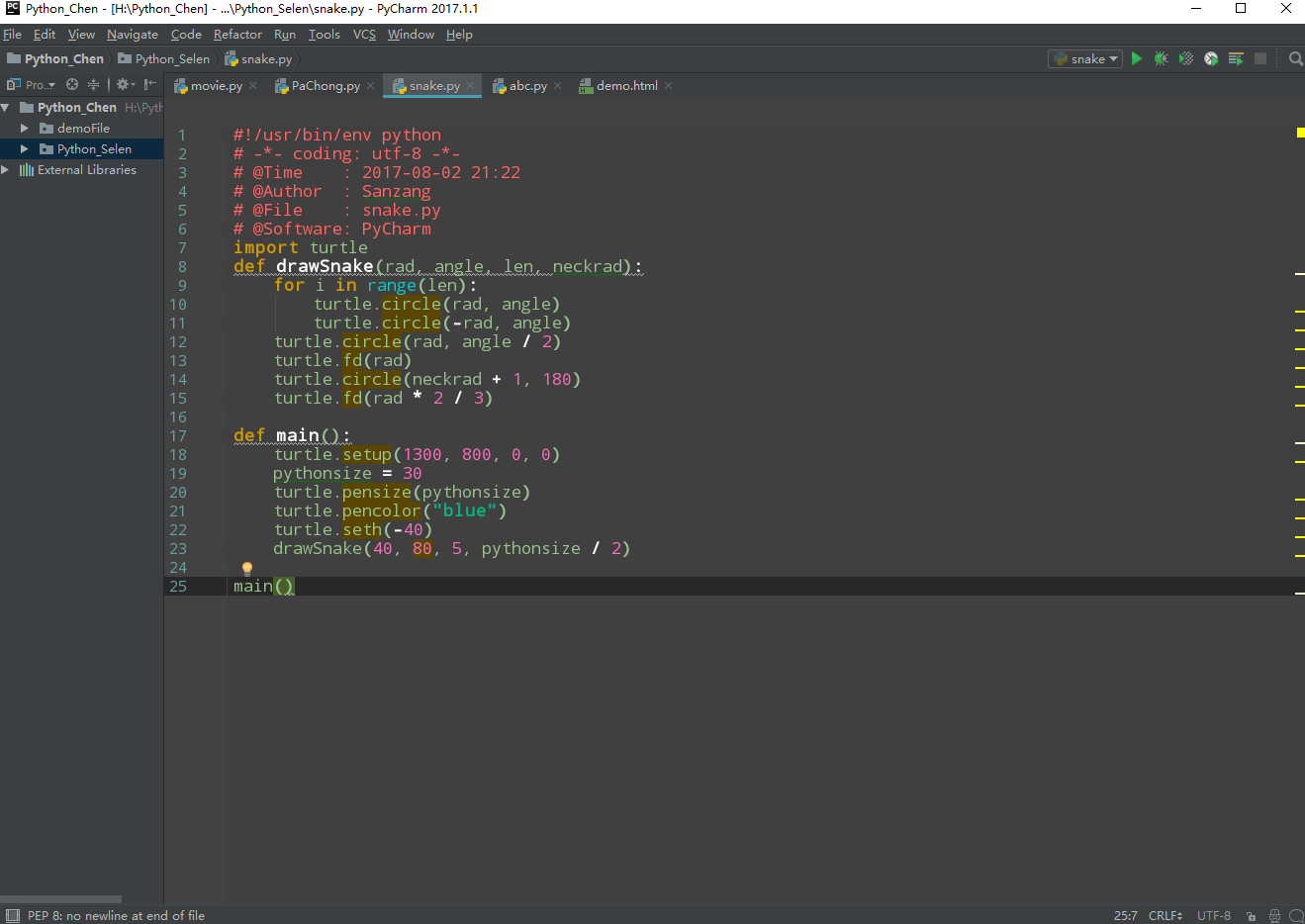Collapse all items in Project panel
Image resolution: width=1305 pixels, height=924 pixels.
coord(94,85)
